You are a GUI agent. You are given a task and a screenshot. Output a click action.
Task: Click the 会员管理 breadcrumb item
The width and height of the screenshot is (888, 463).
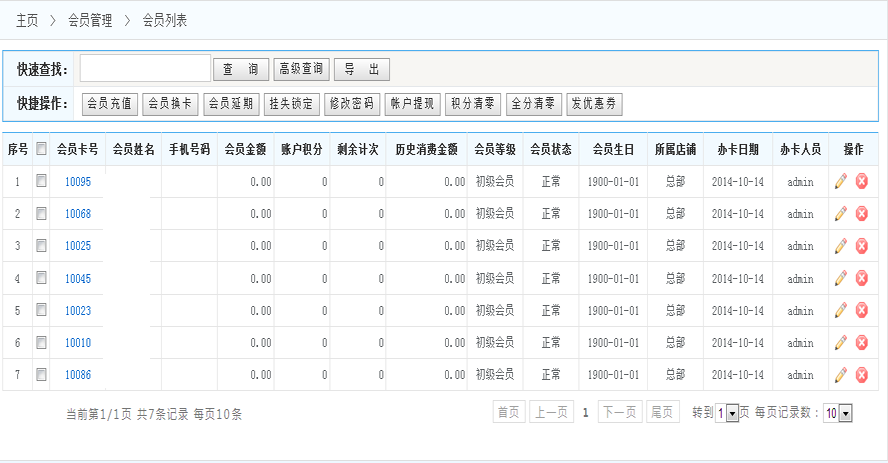tap(90, 20)
